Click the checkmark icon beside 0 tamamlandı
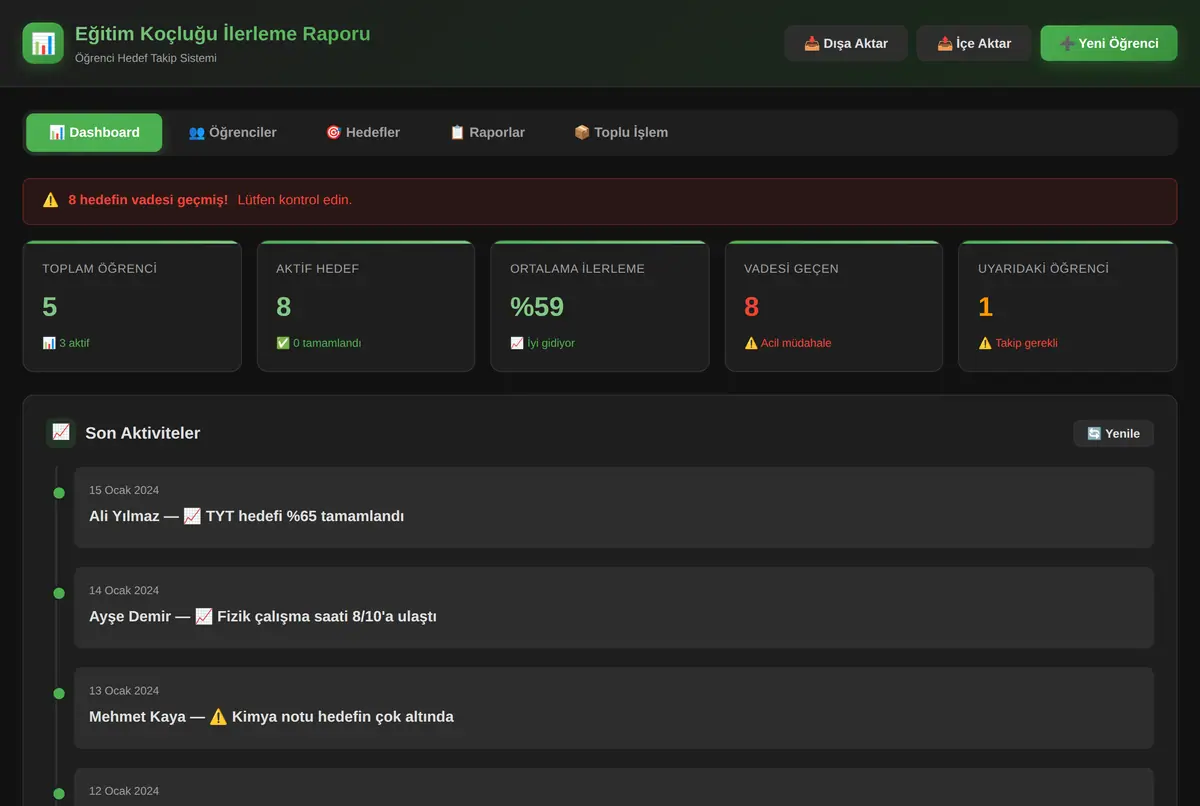Image resolution: width=1200 pixels, height=806 pixels. point(283,343)
